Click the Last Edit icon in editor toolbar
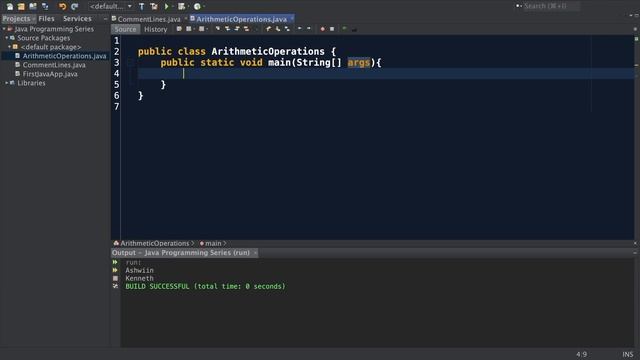Image resolution: width=640 pixels, height=360 pixels. click(x=179, y=29)
